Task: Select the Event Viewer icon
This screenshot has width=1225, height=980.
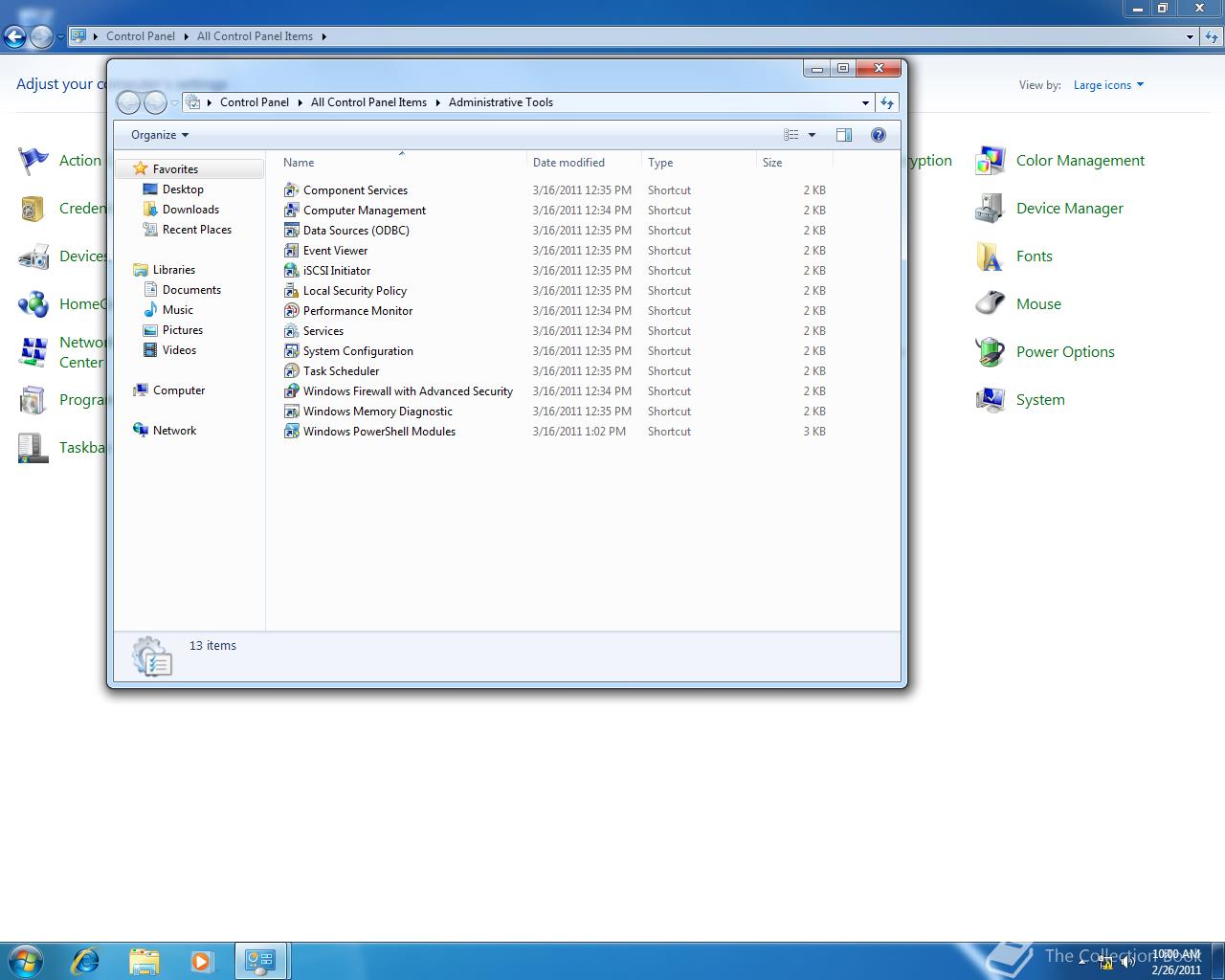Action: tap(292, 251)
